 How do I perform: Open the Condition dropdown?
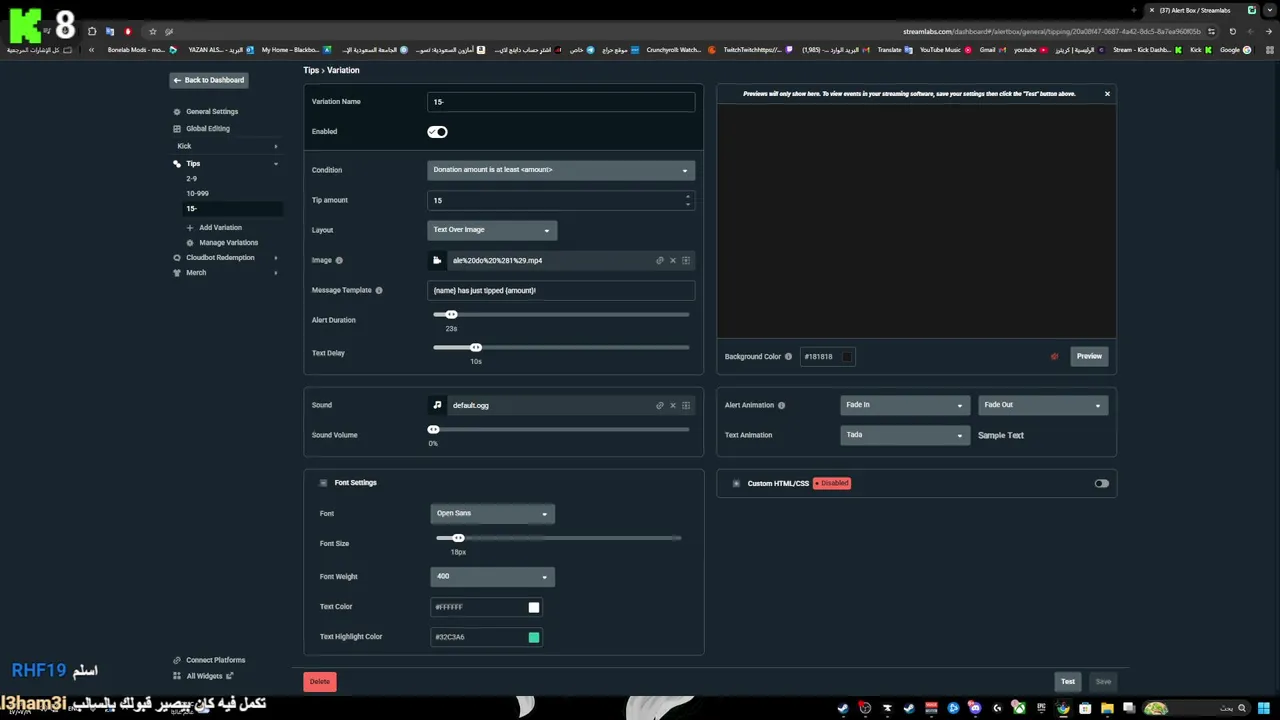pyautogui.click(x=561, y=170)
